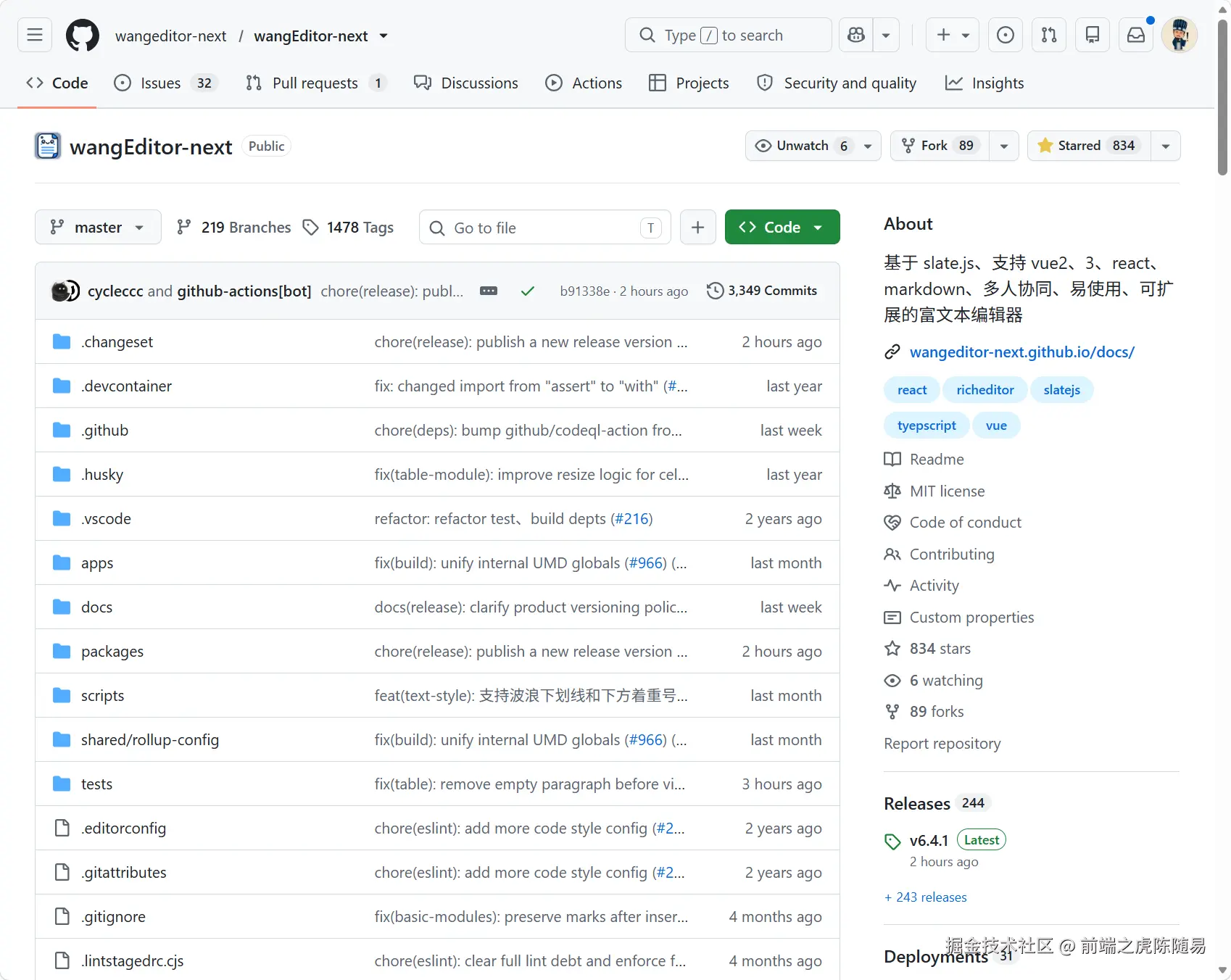Open the .editorconfig file icon

pyautogui.click(x=62, y=828)
